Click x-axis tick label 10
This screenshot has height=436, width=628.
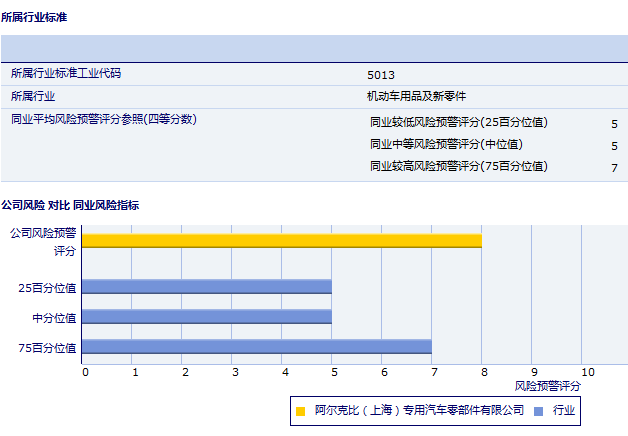[x=588, y=372]
